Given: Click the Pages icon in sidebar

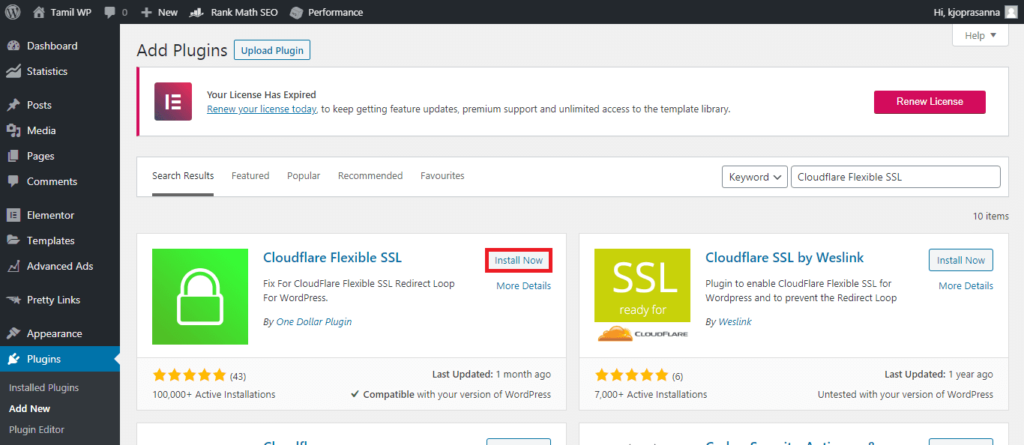Looking at the screenshot, I should pos(13,156).
